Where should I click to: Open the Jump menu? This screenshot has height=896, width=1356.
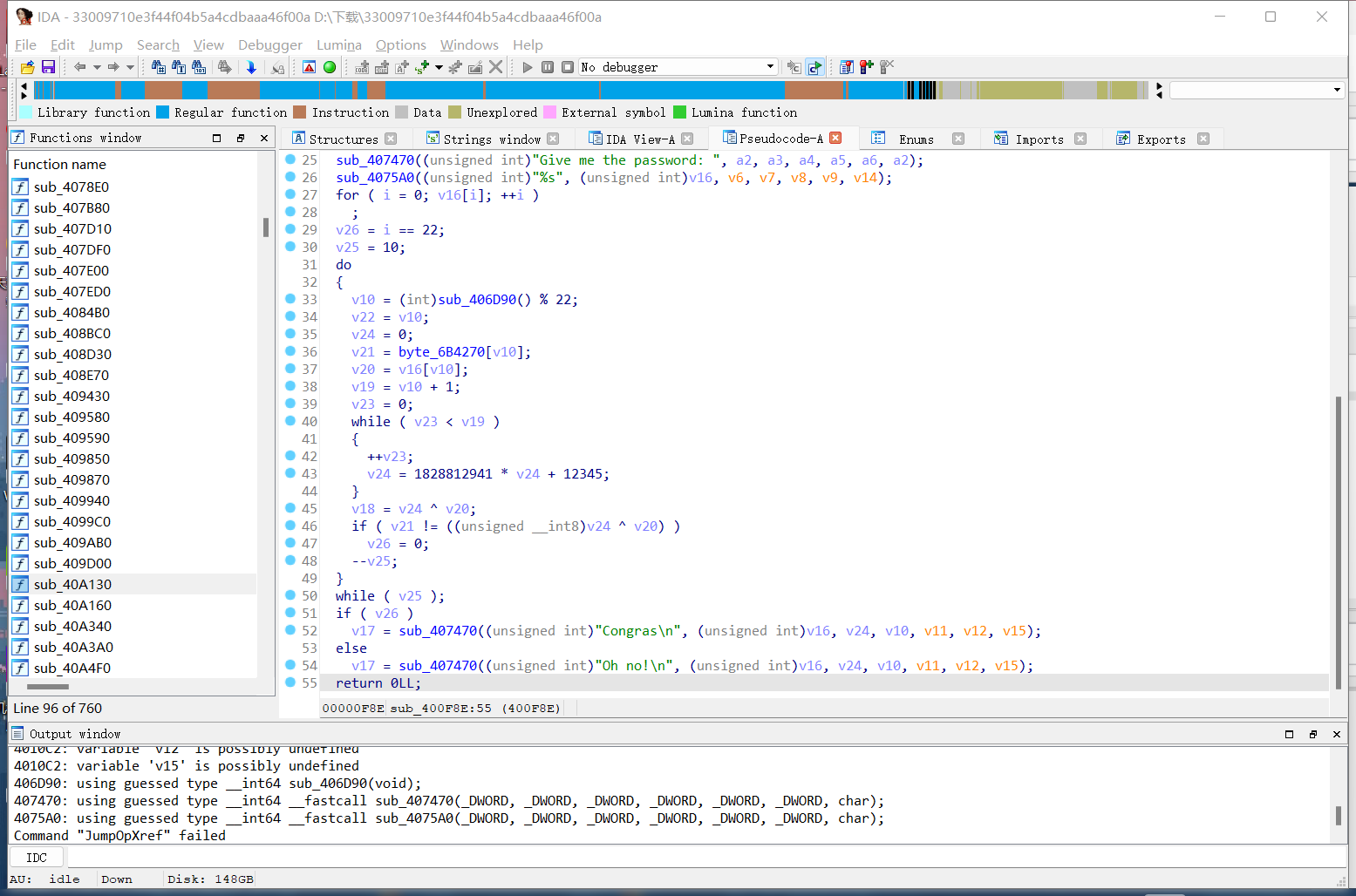(x=106, y=44)
